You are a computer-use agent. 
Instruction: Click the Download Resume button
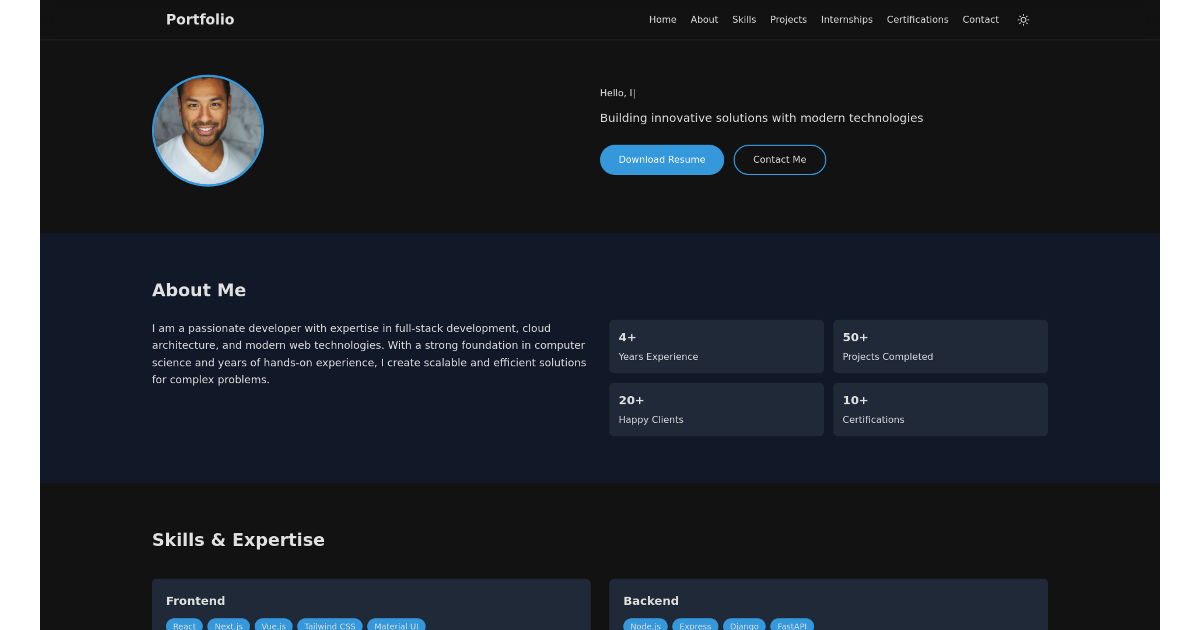(x=661, y=159)
